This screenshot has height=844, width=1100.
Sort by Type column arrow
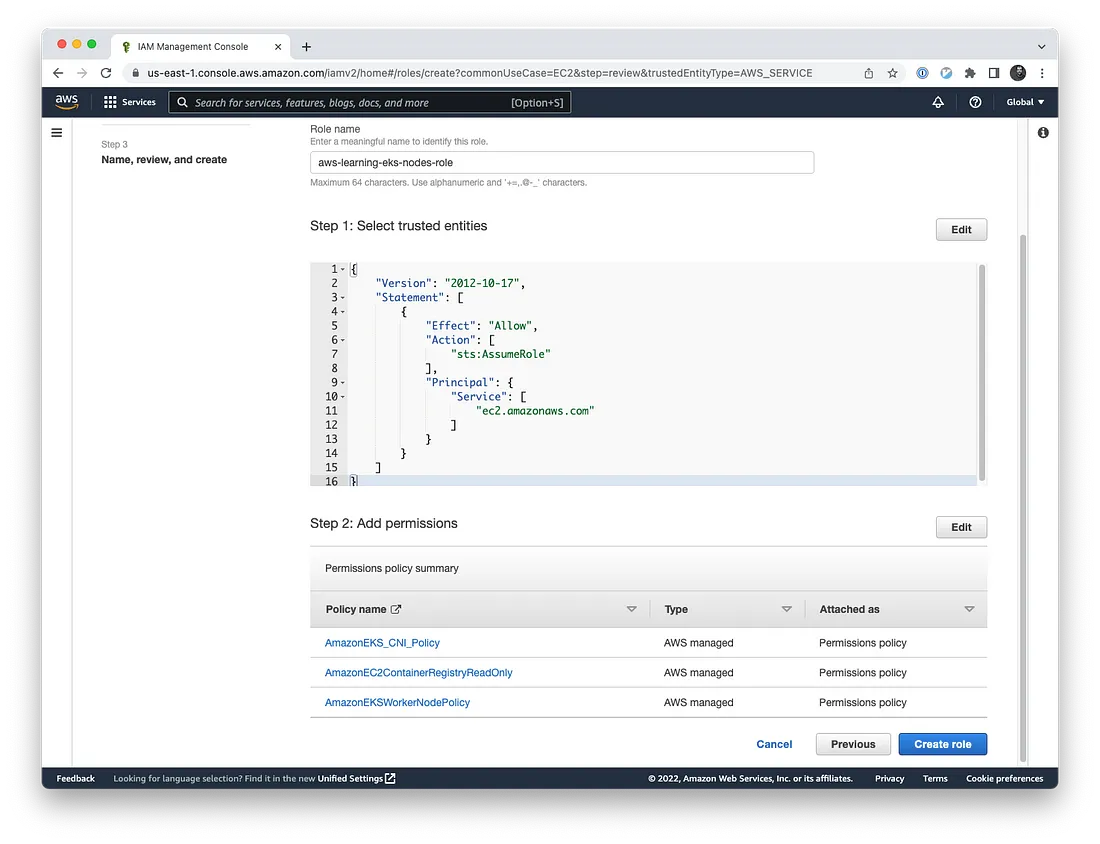pyautogui.click(x=786, y=609)
